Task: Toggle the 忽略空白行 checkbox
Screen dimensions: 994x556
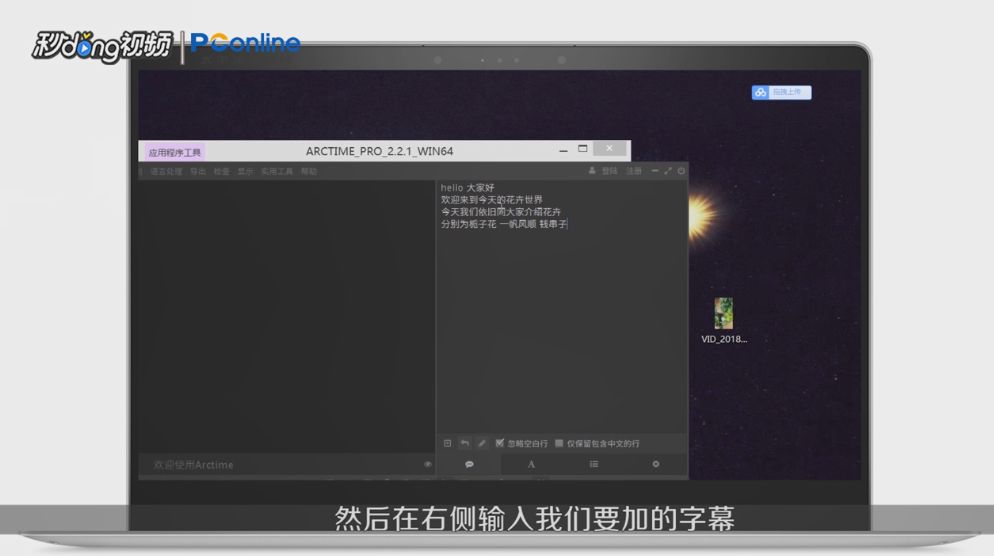Action: tap(500, 443)
